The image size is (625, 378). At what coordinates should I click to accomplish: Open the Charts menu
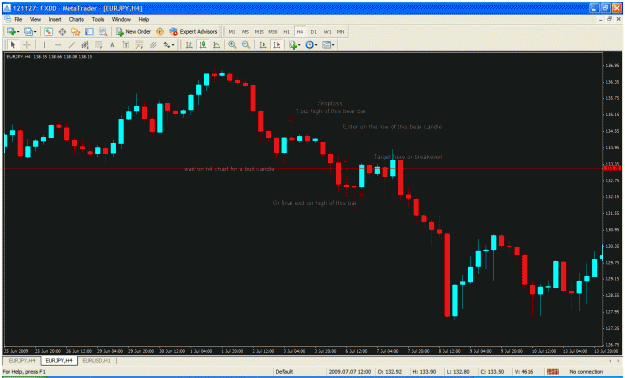click(76, 19)
